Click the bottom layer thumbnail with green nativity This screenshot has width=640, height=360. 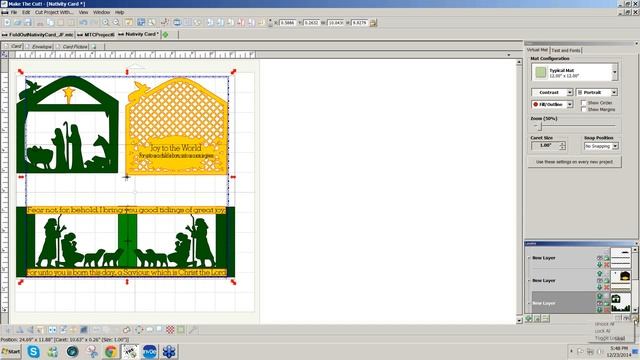tap(620, 303)
